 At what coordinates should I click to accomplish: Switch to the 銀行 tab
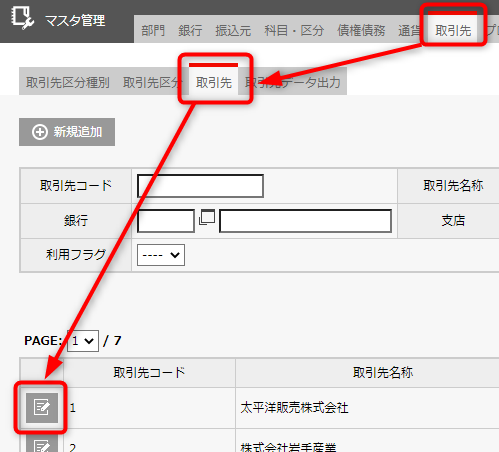(190, 31)
